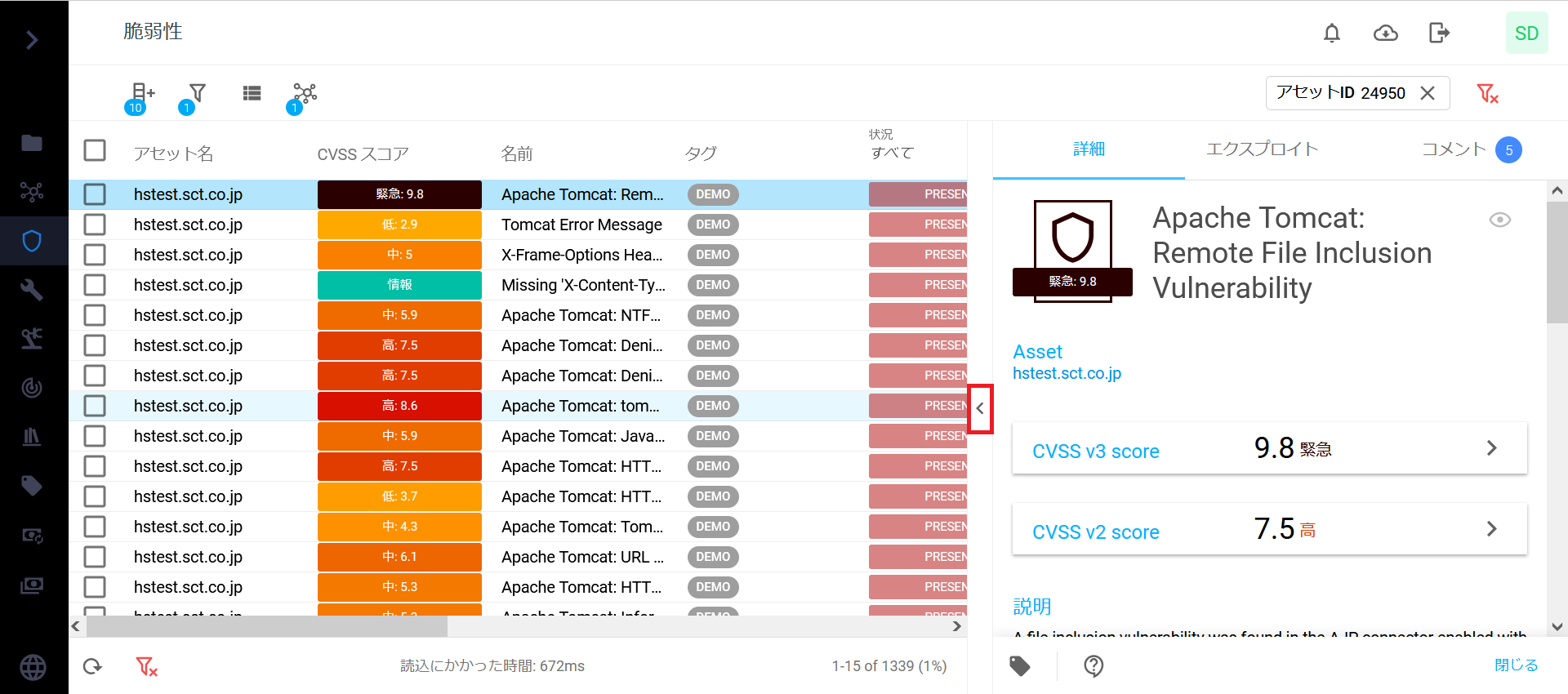Click the DEMO tag on the Tomcat Error Message row
Screen dimensions: 1568x694
(713, 225)
